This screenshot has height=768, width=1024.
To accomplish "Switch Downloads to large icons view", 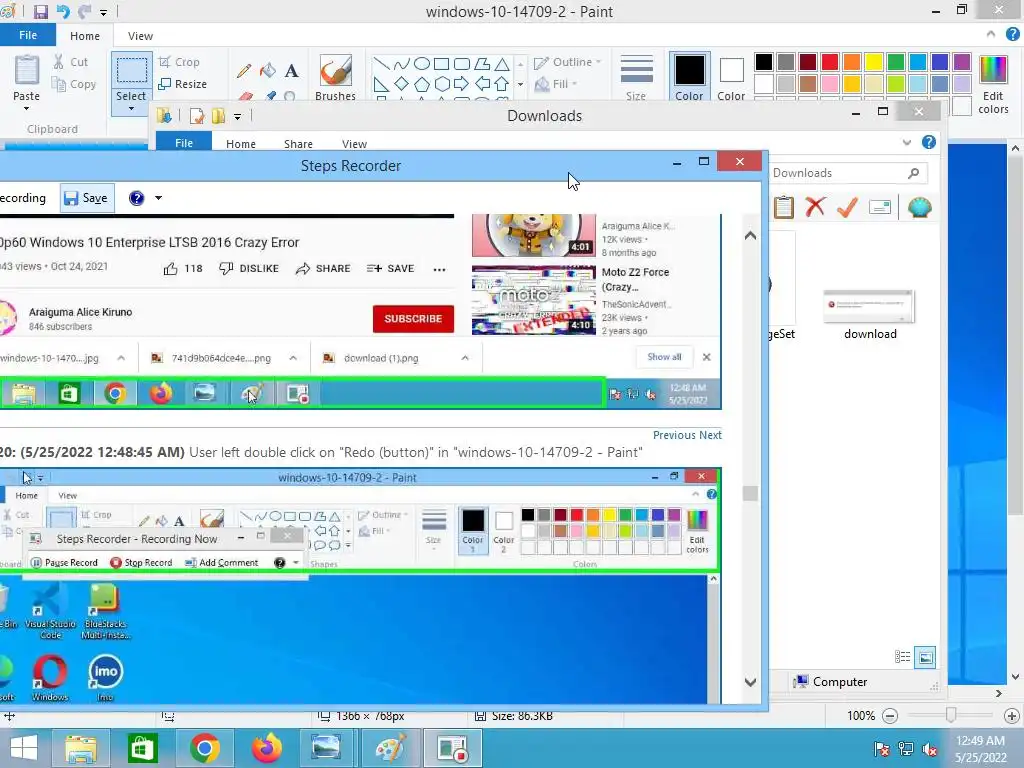I will tap(925, 657).
